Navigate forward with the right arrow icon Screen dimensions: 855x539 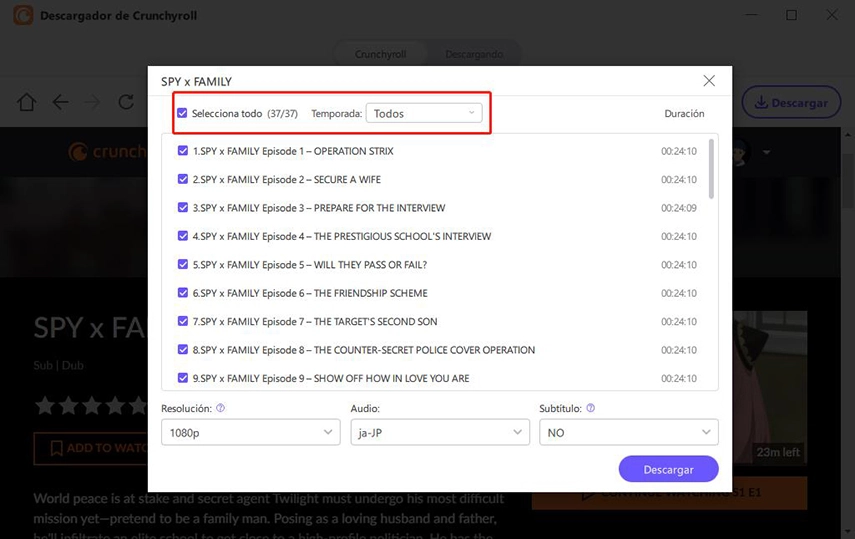[x=93, y=102]
